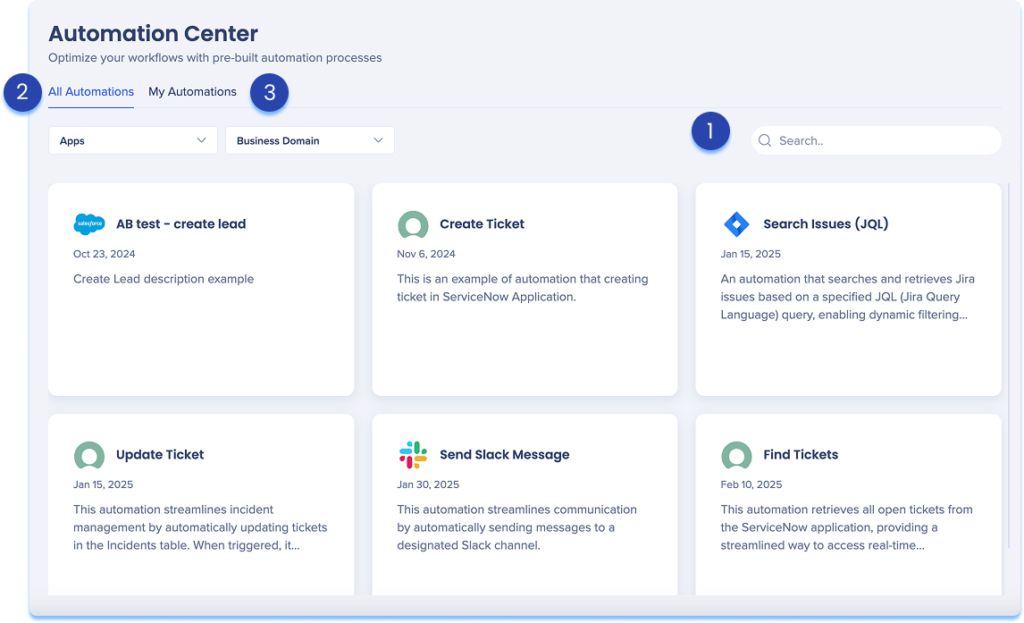Click the Slack icon on Send Slack Message card

tap(413, 454)
